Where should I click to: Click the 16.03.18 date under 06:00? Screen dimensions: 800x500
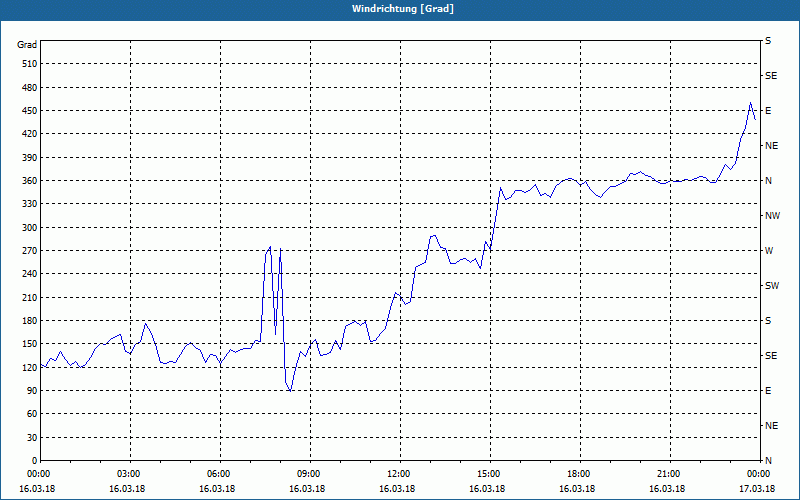217,489
